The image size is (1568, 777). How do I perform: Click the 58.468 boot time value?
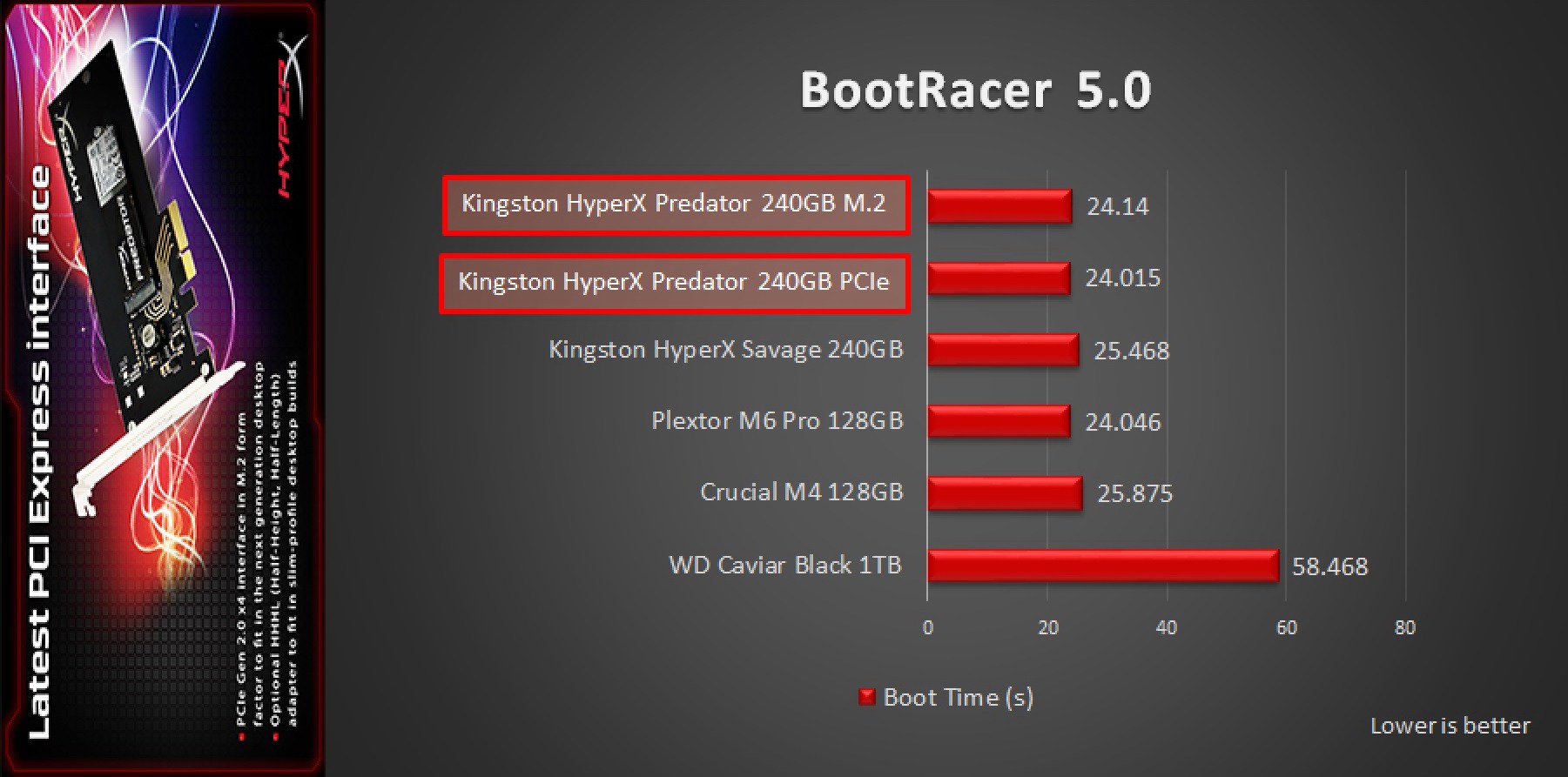pyautogui.click(x=1330, y=566)
